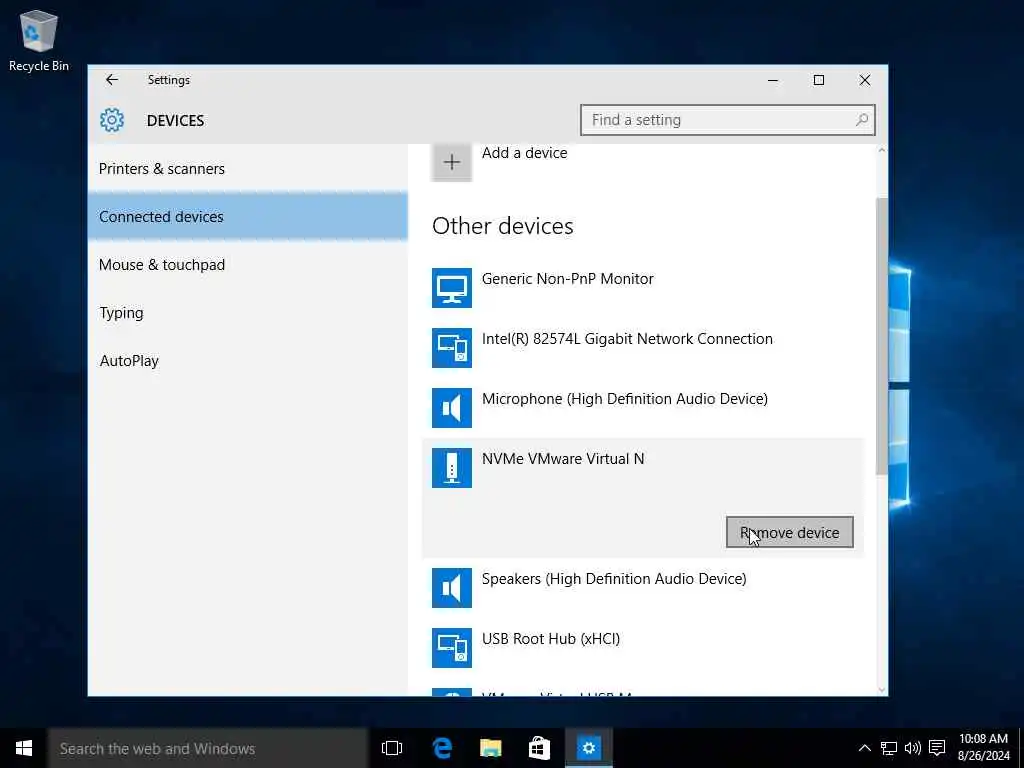
Task: Click the NVMe VMware Virtual N drive icon
Action: tap(452, 468)
